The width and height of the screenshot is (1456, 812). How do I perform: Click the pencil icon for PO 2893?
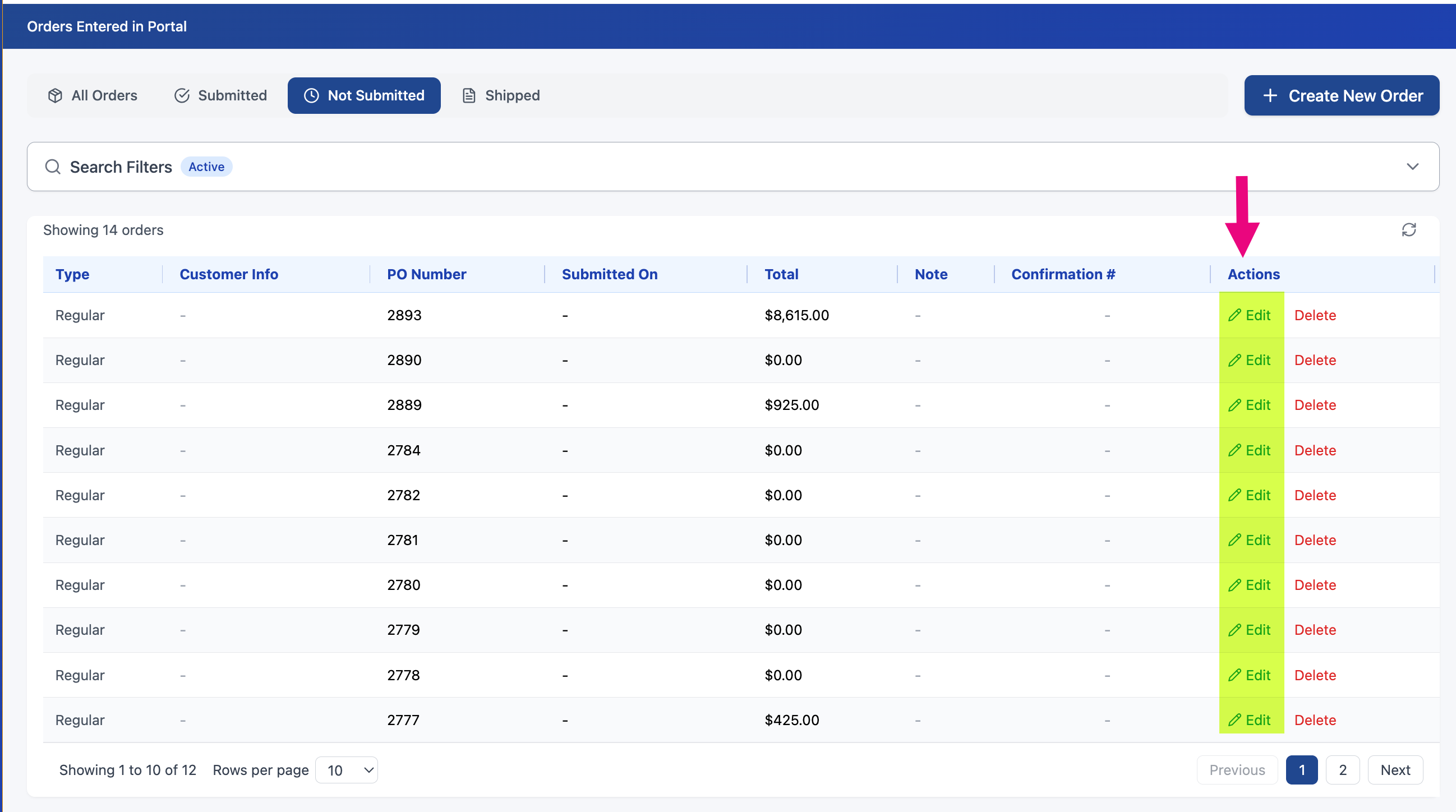[1234, 315]
